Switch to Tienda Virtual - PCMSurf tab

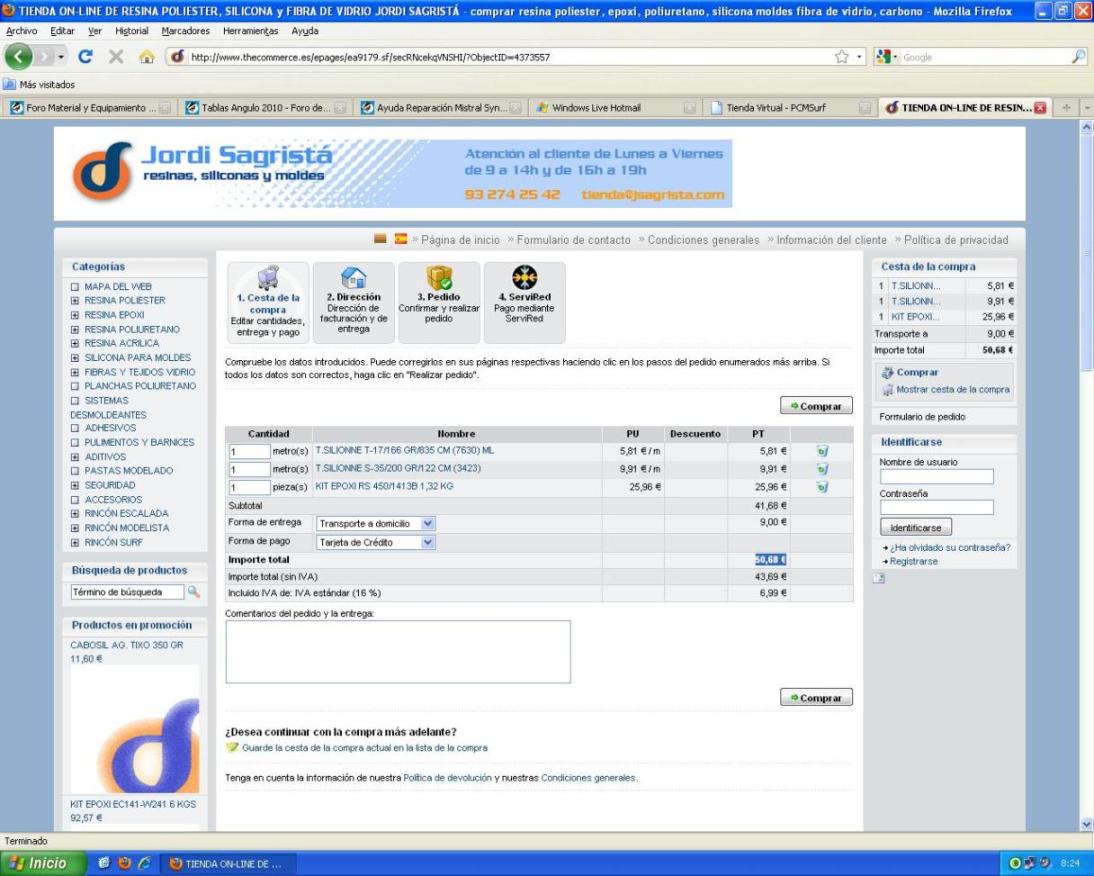point(789,107)
